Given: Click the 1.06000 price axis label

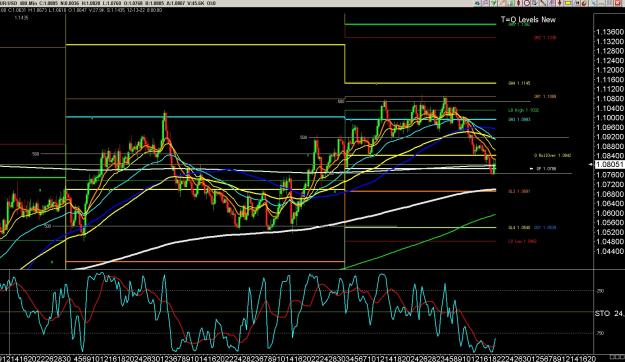Looking at the screenshot, I should (610, 213).
